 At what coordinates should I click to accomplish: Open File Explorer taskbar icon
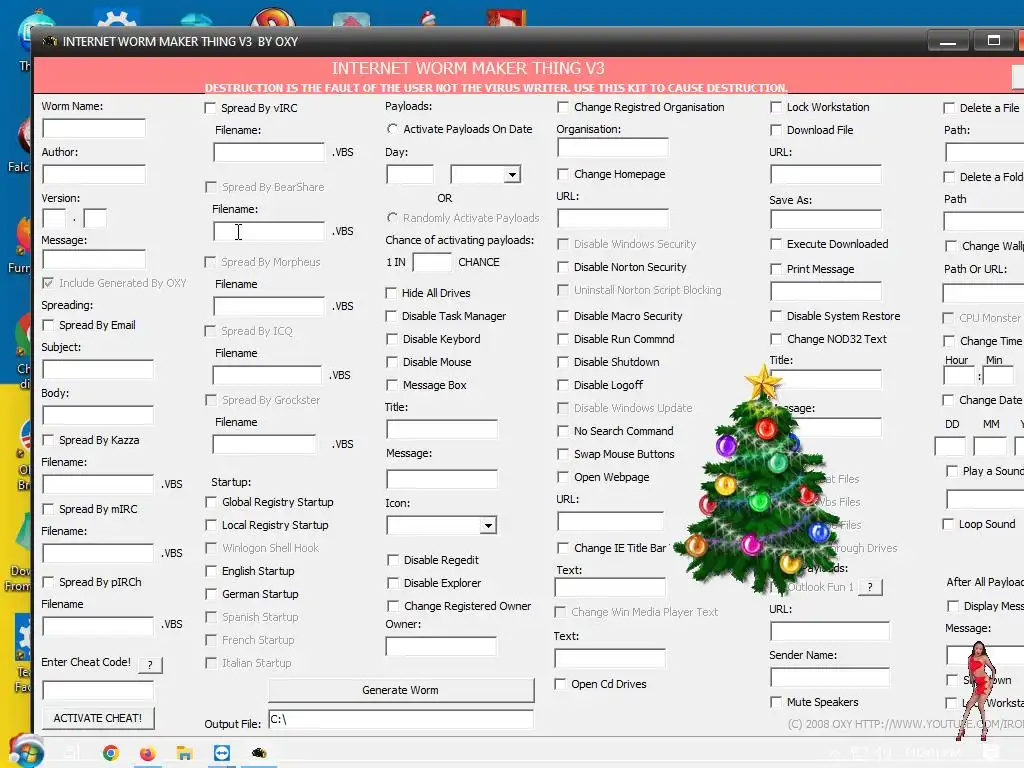tap(185, 754)
